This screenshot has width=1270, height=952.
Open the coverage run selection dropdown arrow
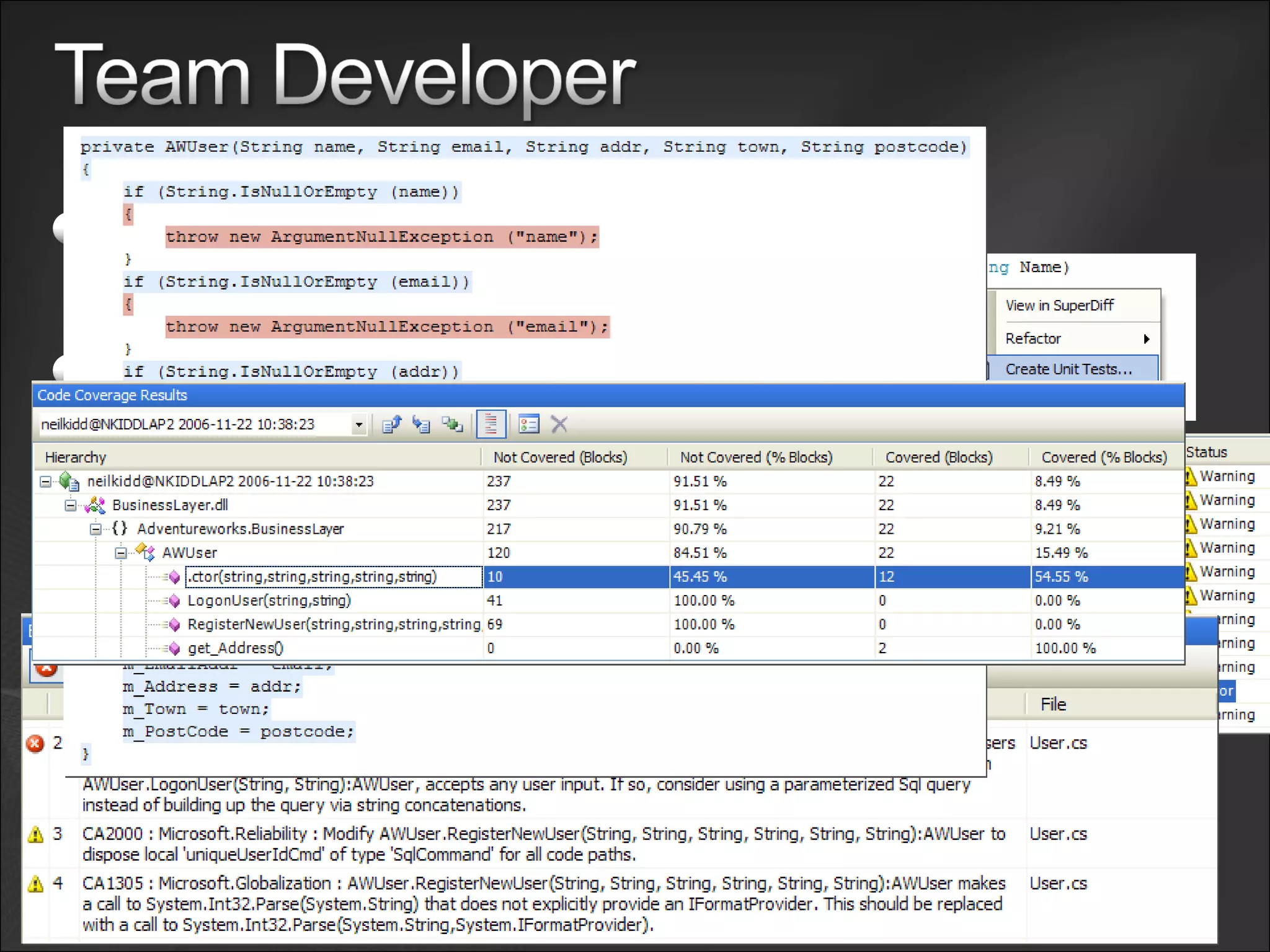click(x=358, y=425)
